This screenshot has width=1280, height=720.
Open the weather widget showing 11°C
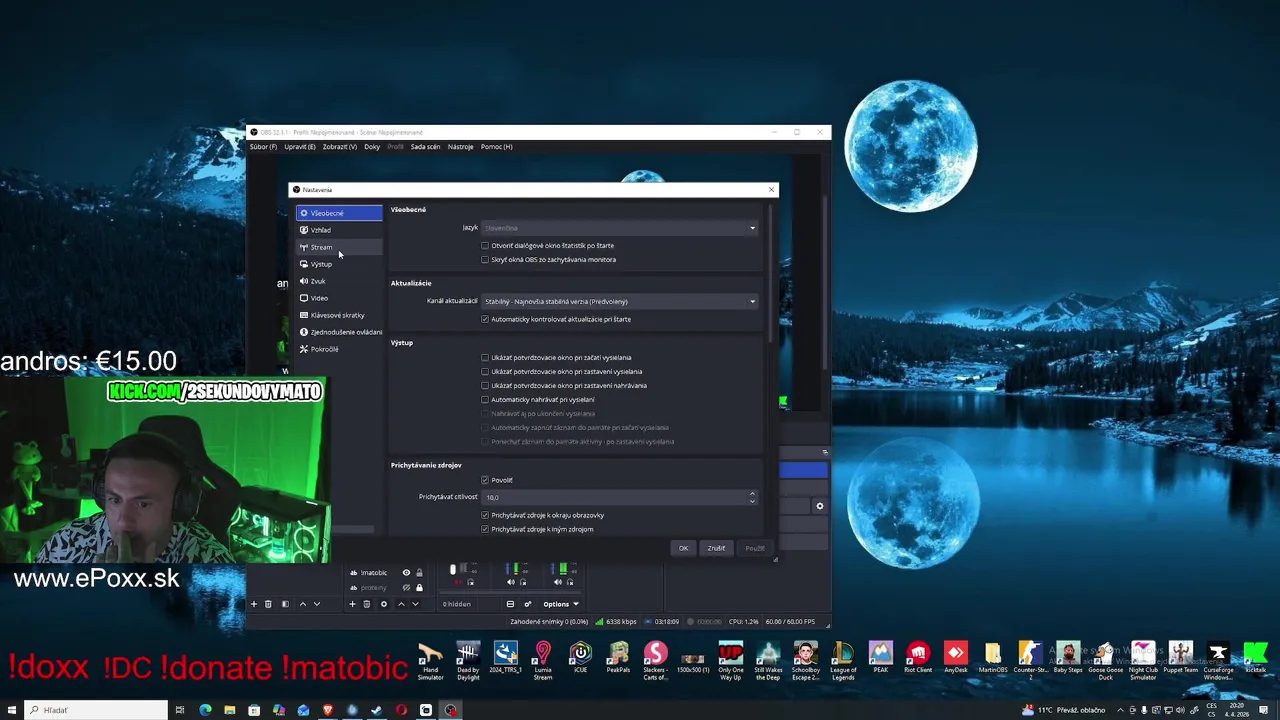pyautogui.click(x=1064, y=710)
